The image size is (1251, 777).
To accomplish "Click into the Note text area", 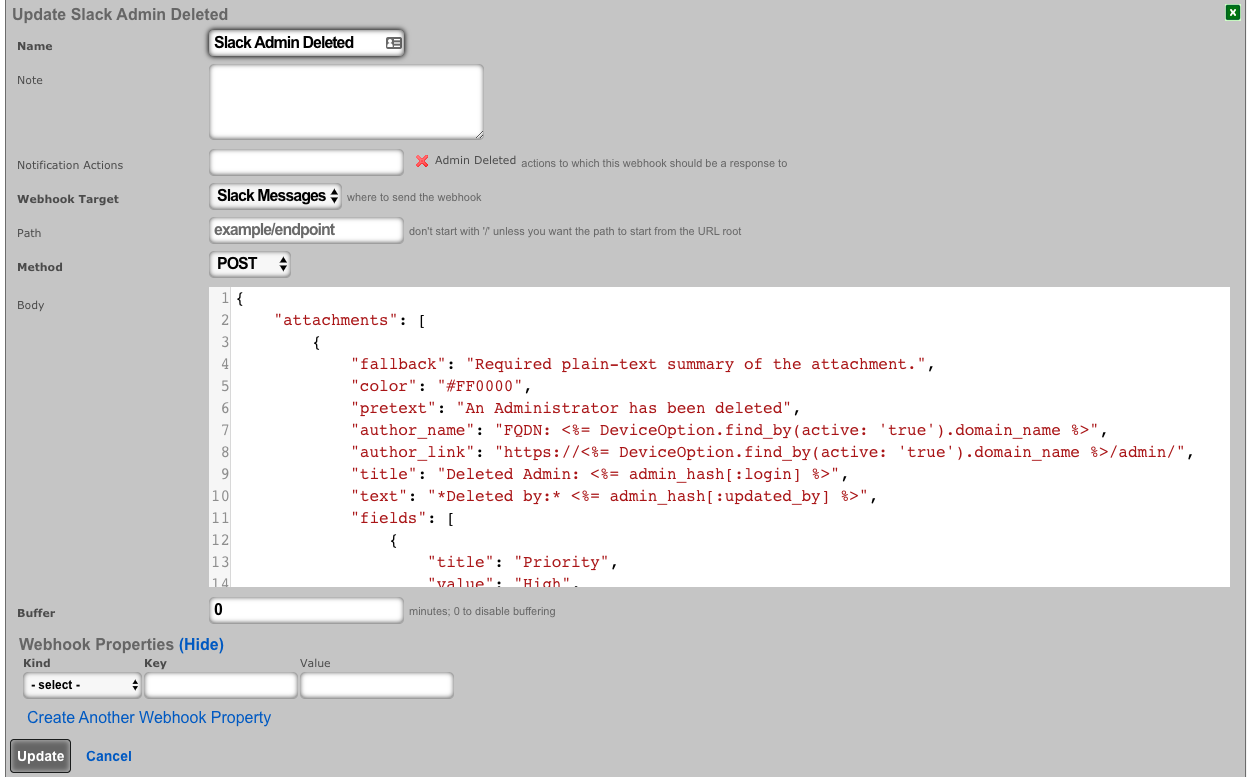I will tap(346, 102).
